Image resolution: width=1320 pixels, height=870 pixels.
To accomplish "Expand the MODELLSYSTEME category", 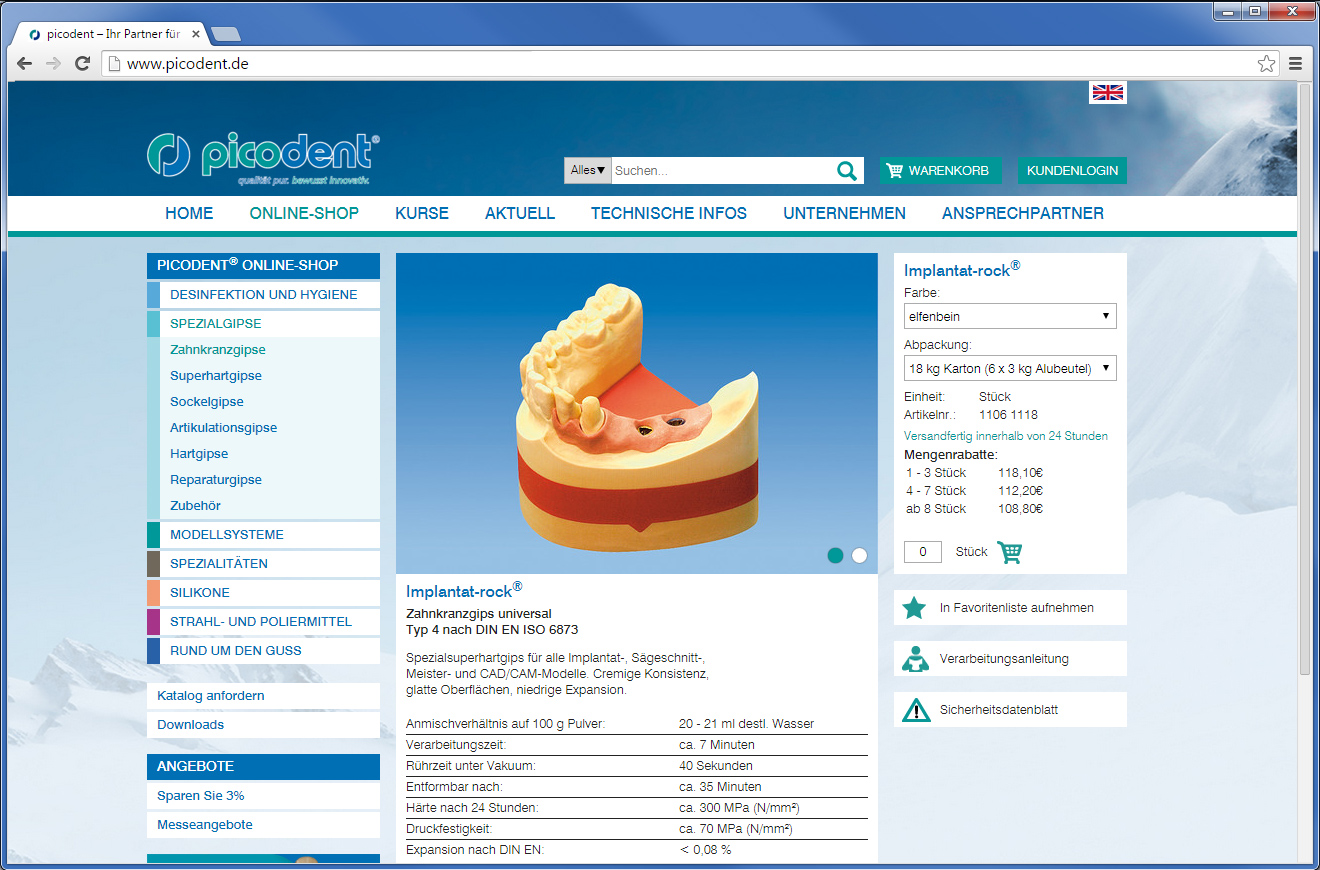I will pos(263,535).
